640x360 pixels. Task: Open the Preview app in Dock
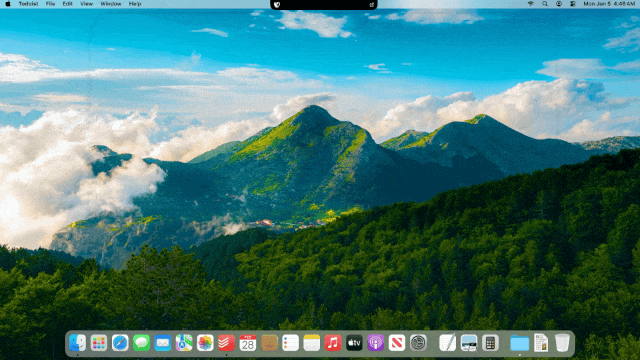click(469, 343)
